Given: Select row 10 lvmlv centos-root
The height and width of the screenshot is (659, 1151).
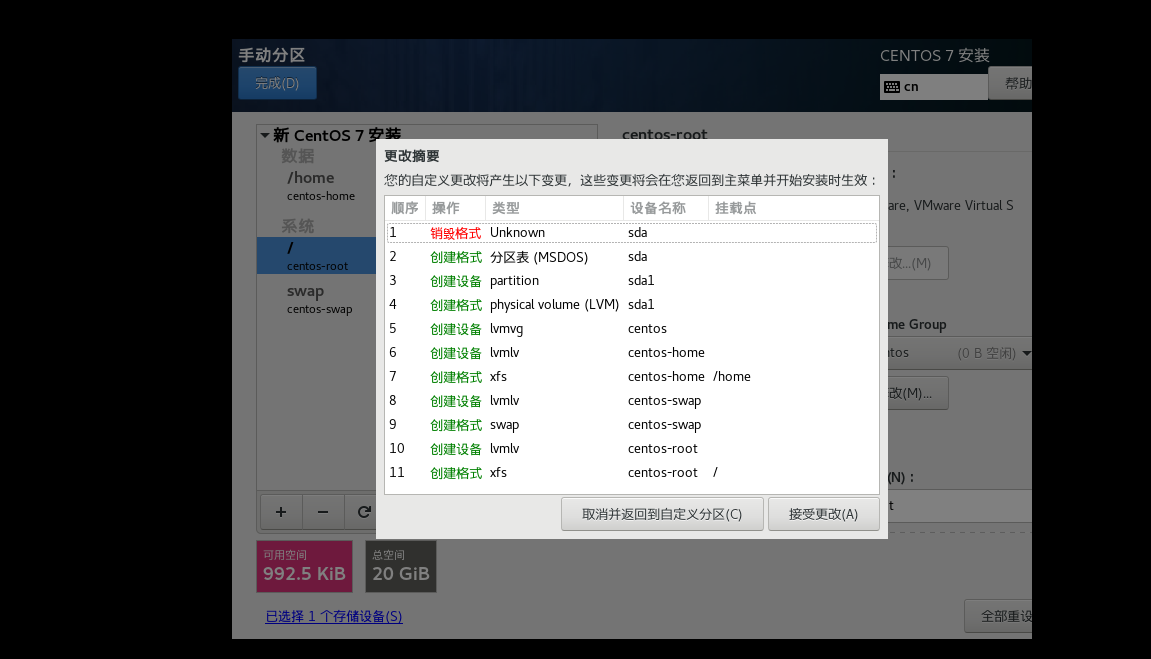Looking at the screenshot, I should click(x=631, y=448).
